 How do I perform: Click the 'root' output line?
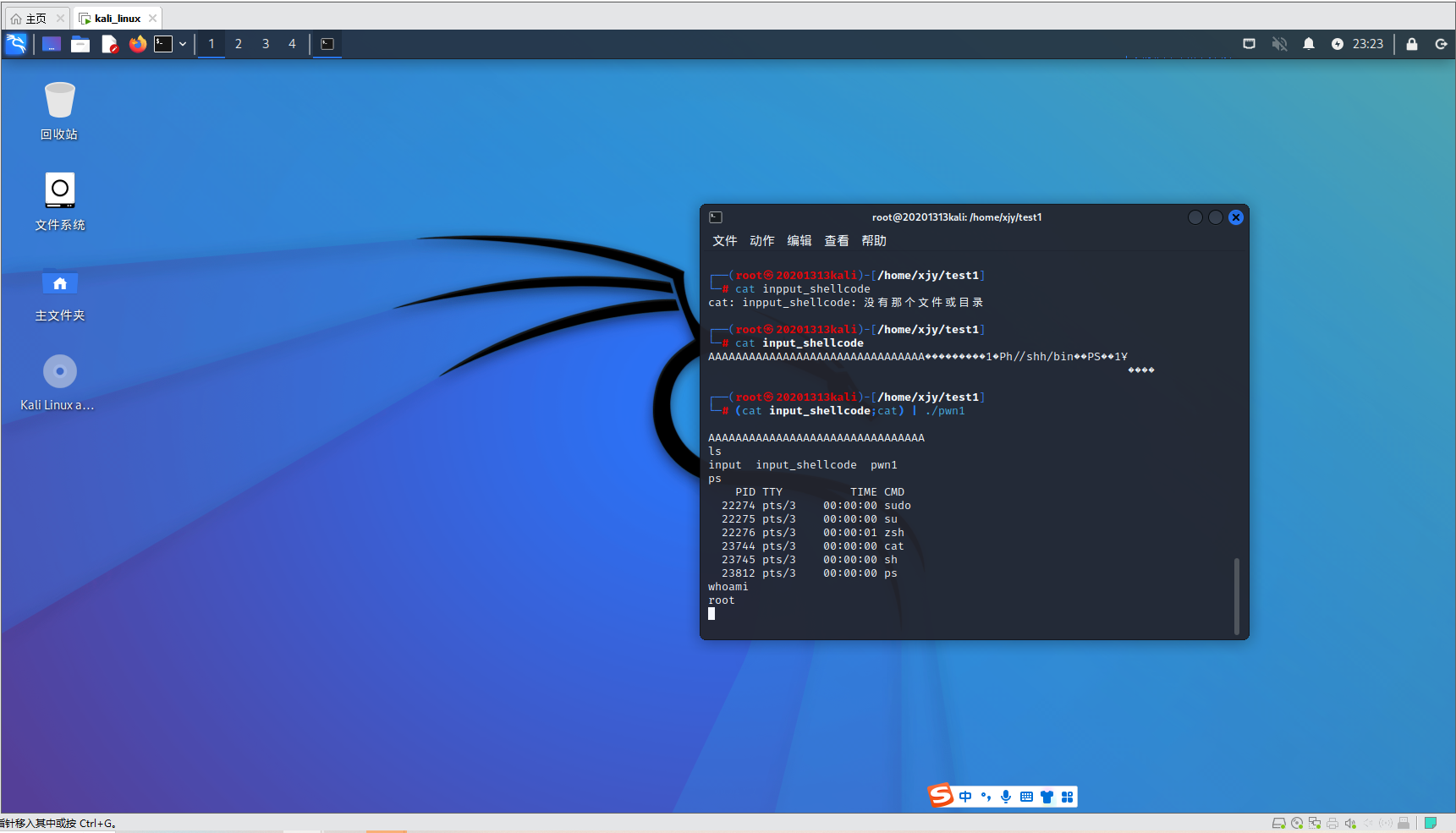tap(722, 600)
